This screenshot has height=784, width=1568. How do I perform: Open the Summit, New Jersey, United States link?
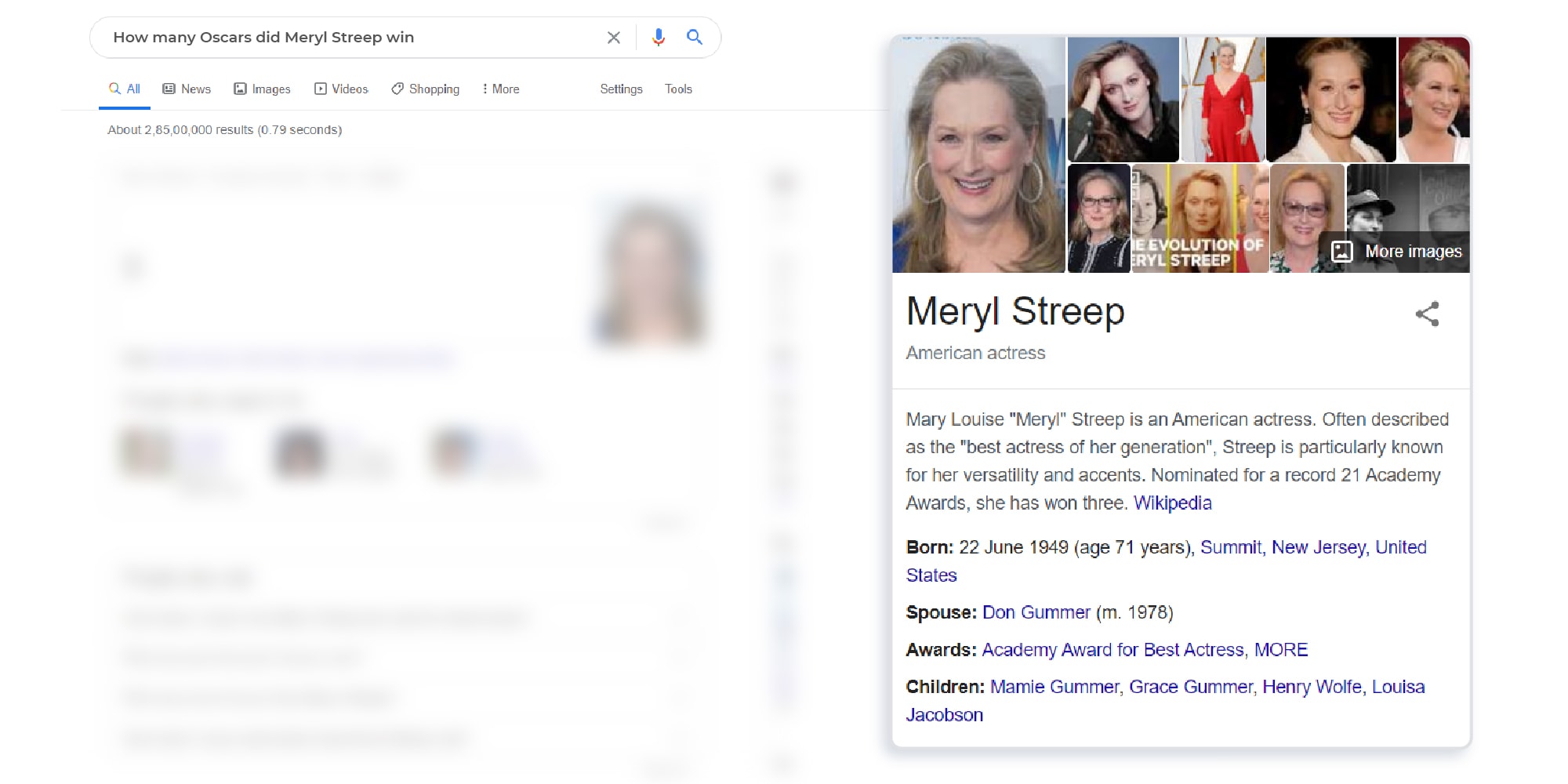[1166, 561]
